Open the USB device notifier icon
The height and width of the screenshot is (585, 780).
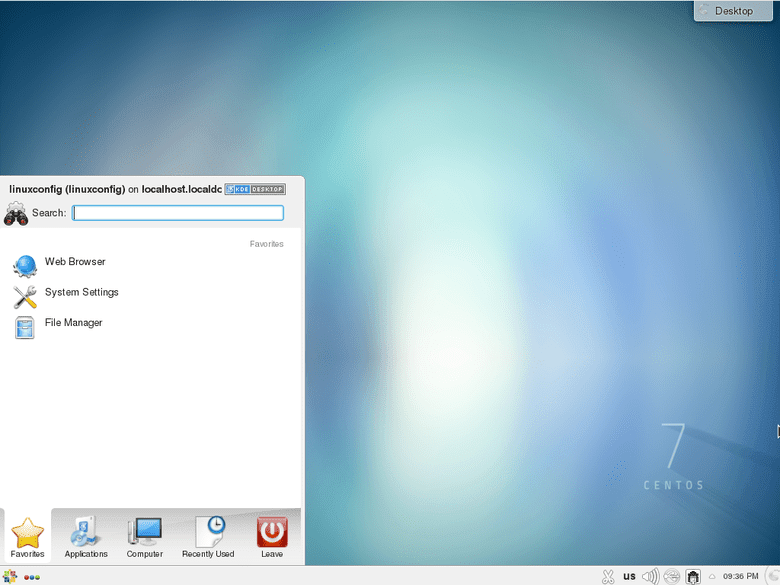click(672, 577)
